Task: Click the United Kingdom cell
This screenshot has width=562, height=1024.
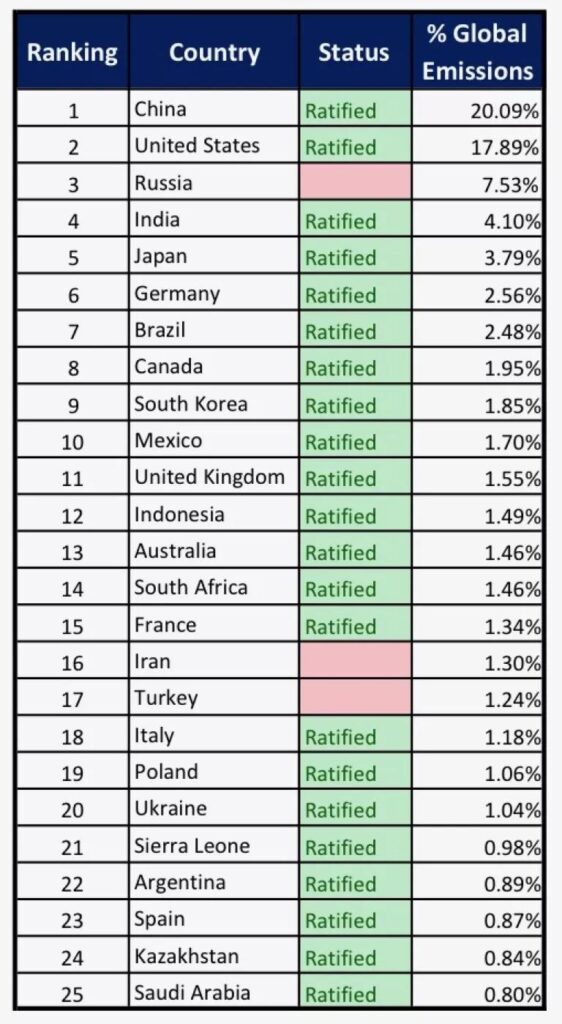Action: tap(214, 476)
